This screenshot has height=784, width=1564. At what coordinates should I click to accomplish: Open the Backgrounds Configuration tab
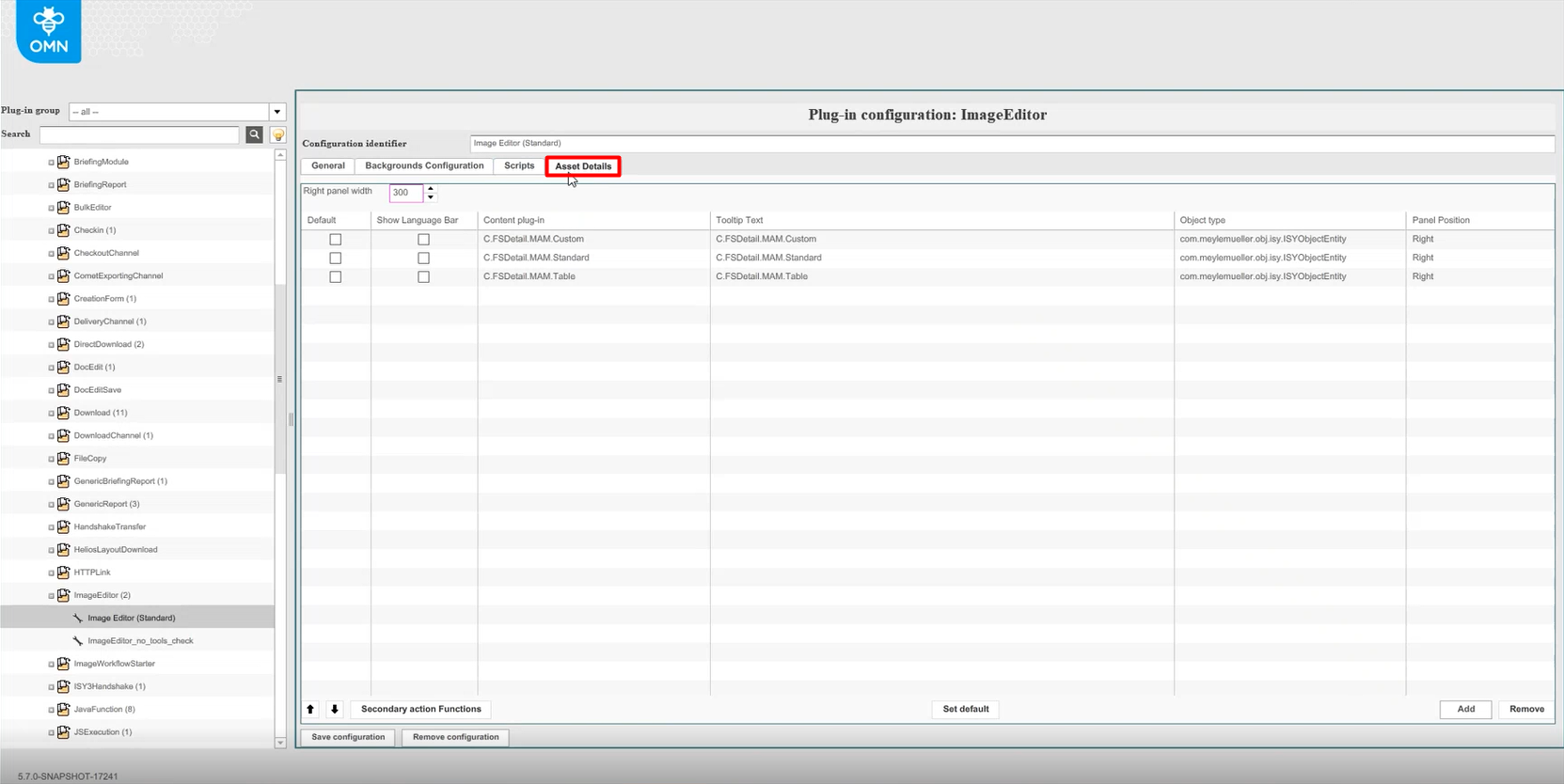point(424,165)
